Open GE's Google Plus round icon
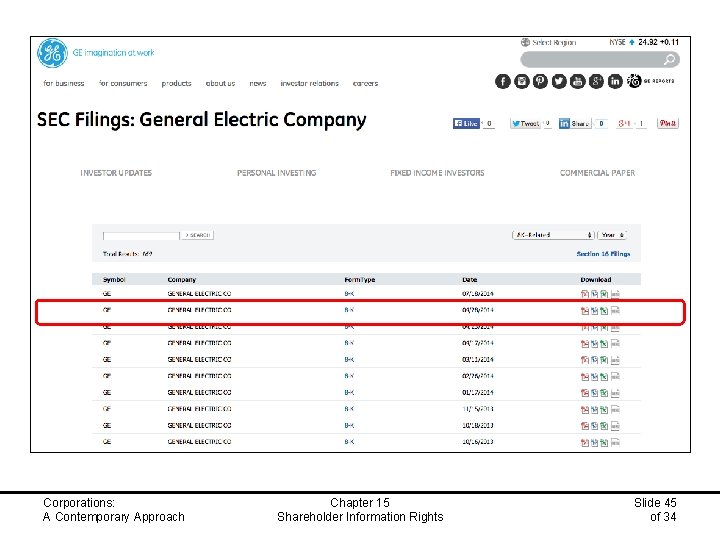Viewport: 720px width, 540px height. (596, 81)
